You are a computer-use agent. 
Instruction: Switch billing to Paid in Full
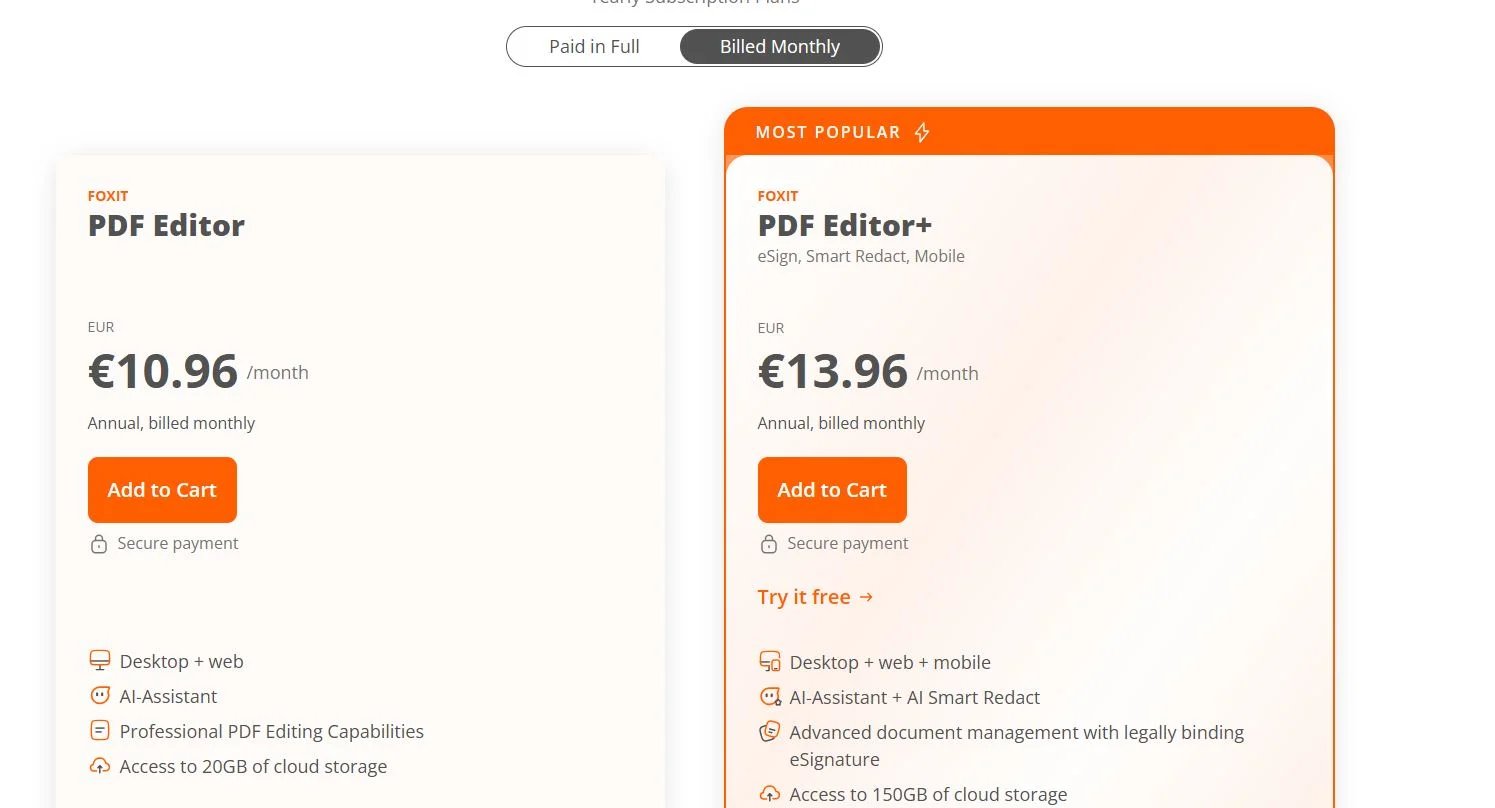(x=594, y=47)
